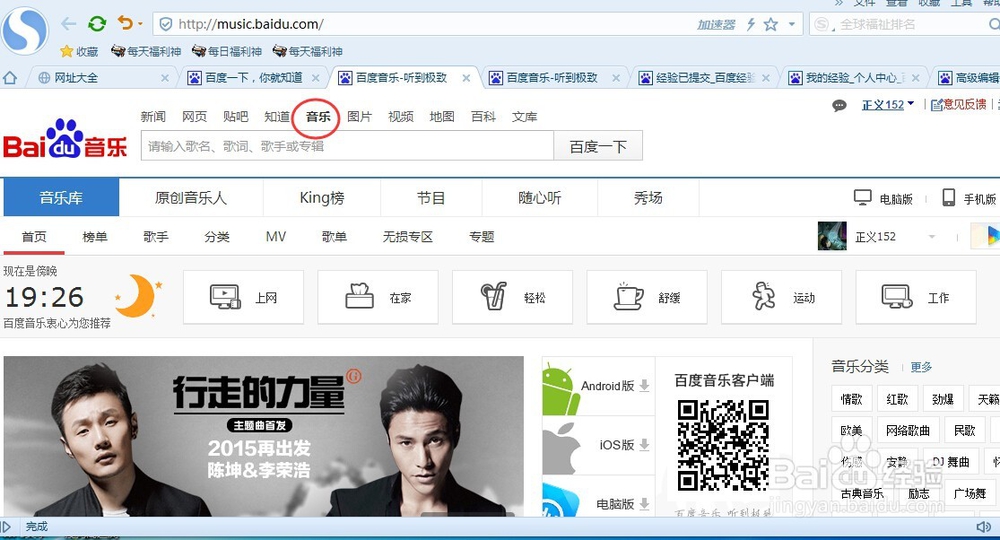Open 更多 music categories
Image resolution: width=1000 pixels, height=540 pixels.
tap(921, 367)
